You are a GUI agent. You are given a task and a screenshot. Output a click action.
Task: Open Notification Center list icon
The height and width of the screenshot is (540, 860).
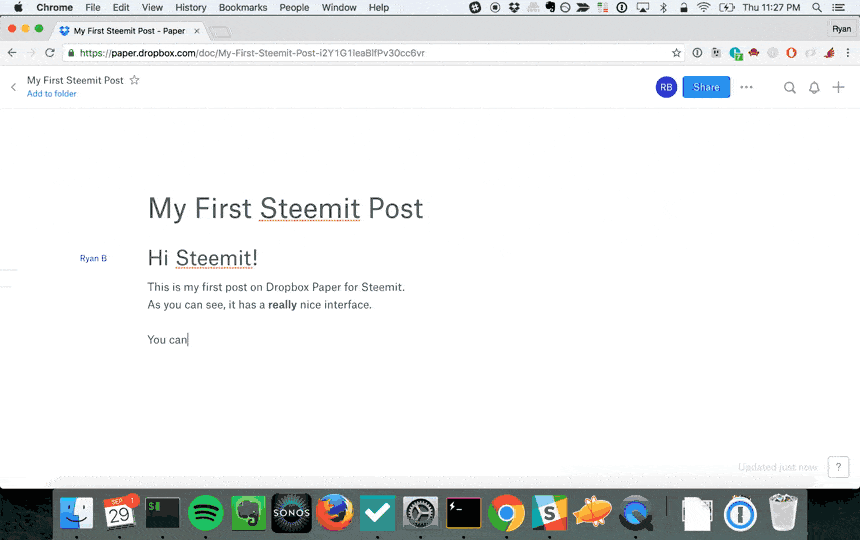[x=838, y=8]
